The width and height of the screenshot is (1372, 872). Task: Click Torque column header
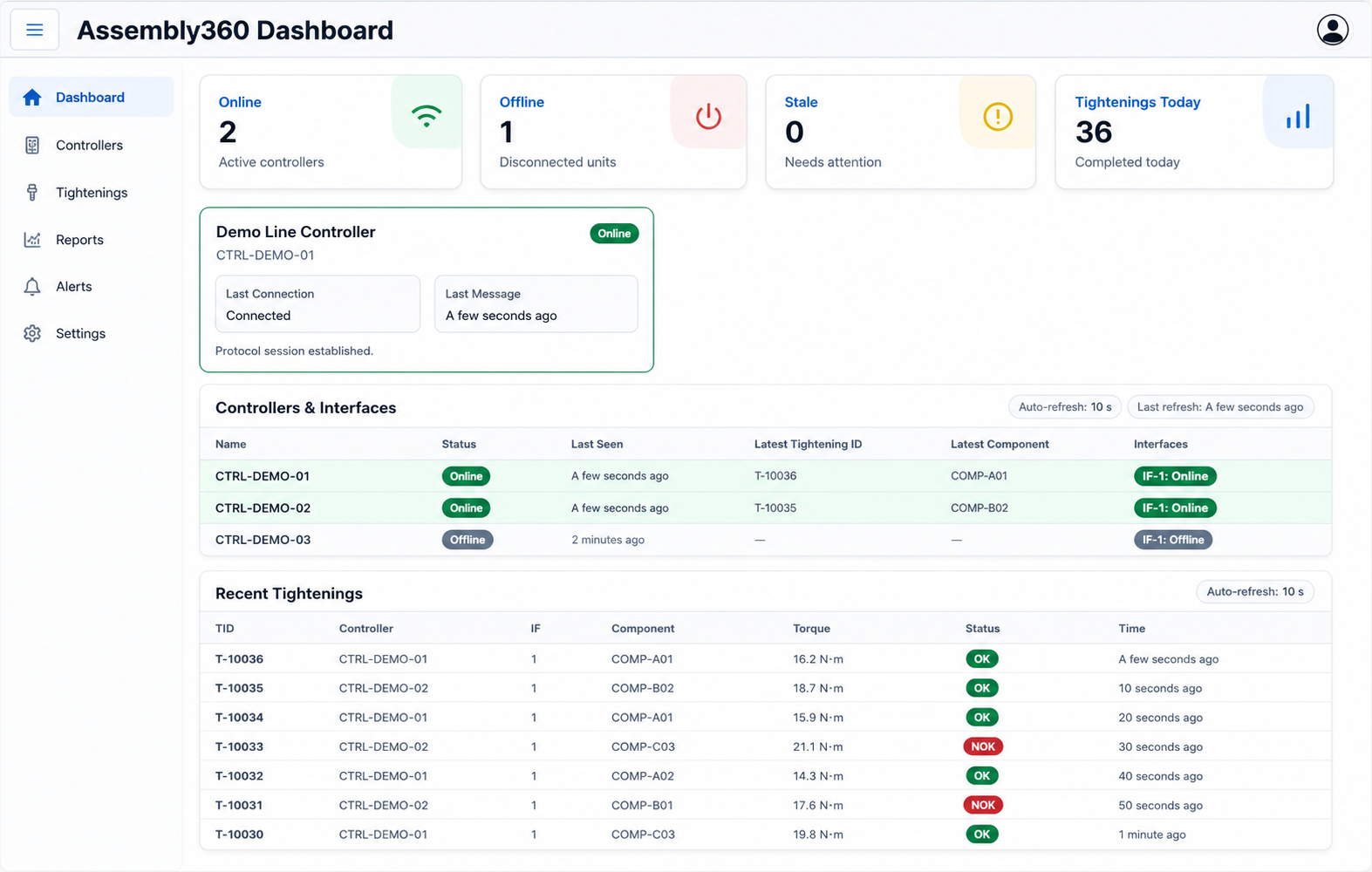point(811,629)
